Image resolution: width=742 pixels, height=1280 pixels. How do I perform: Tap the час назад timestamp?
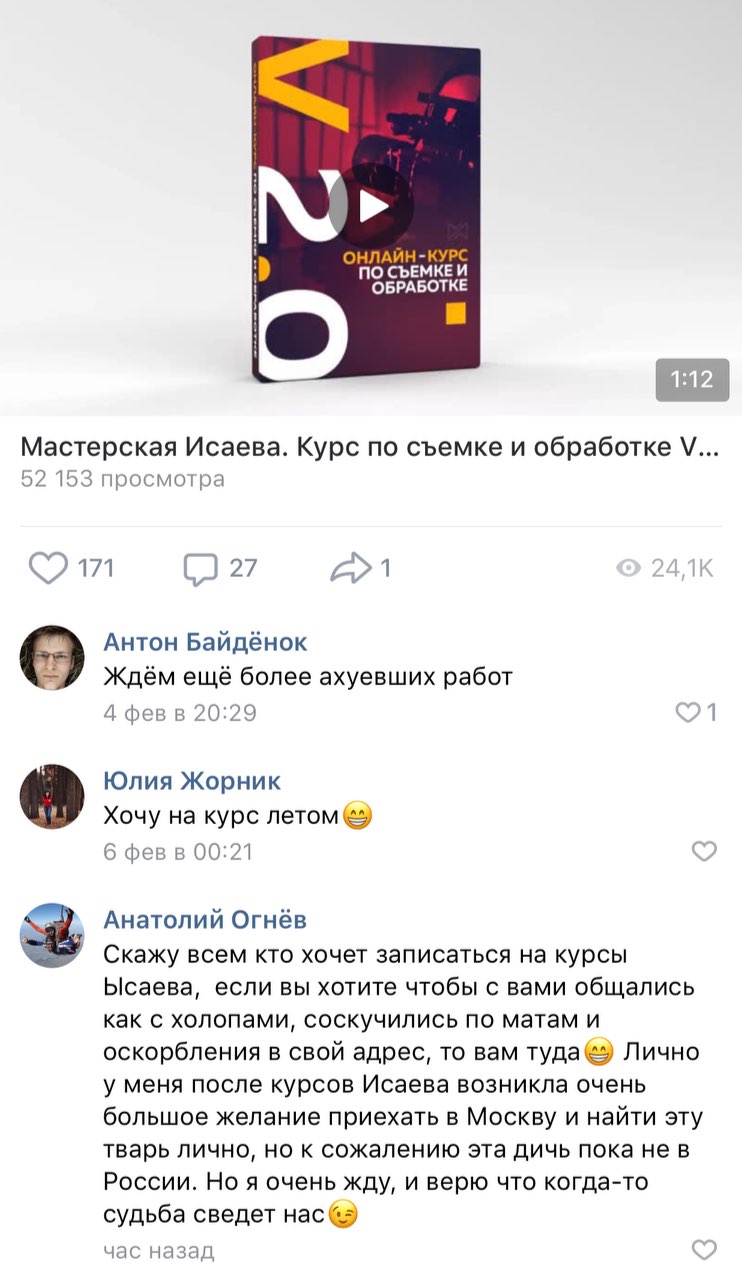(x=159, y=1250)
